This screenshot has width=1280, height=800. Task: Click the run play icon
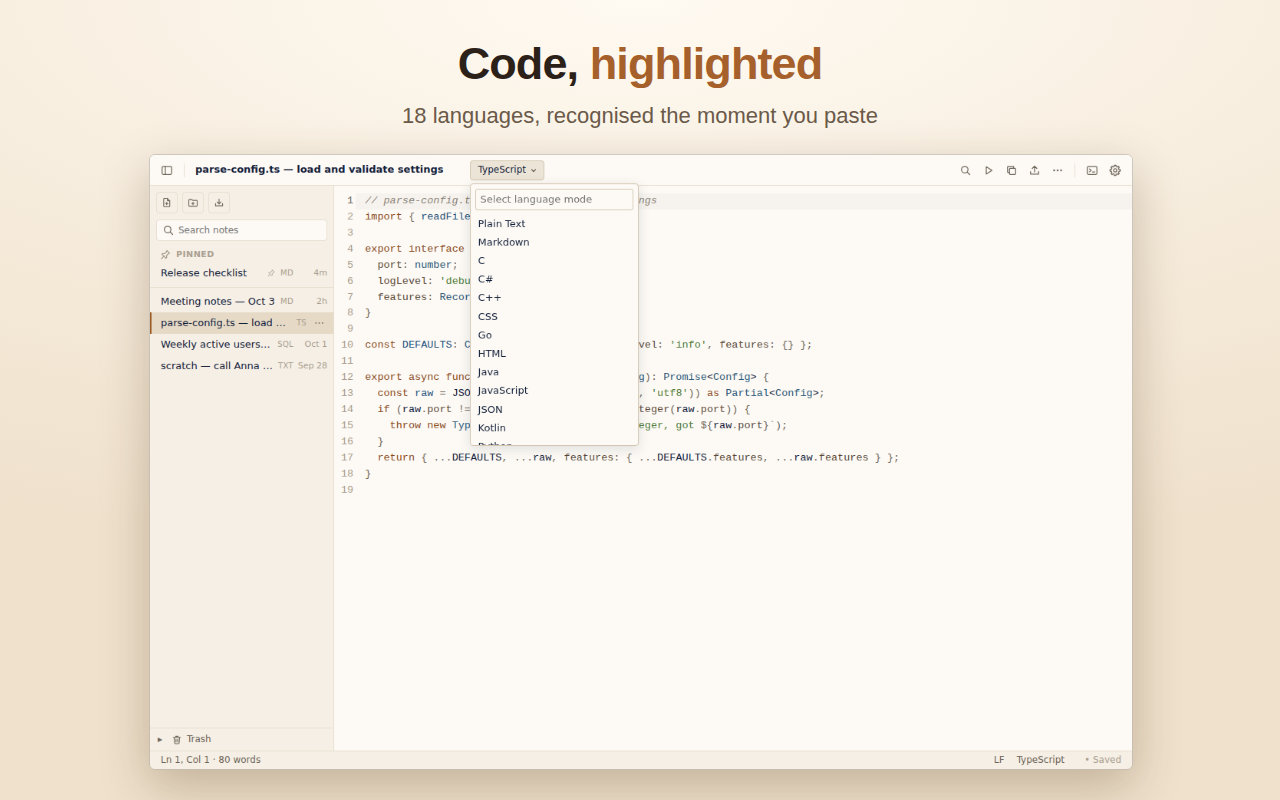[x=989, y=170]
